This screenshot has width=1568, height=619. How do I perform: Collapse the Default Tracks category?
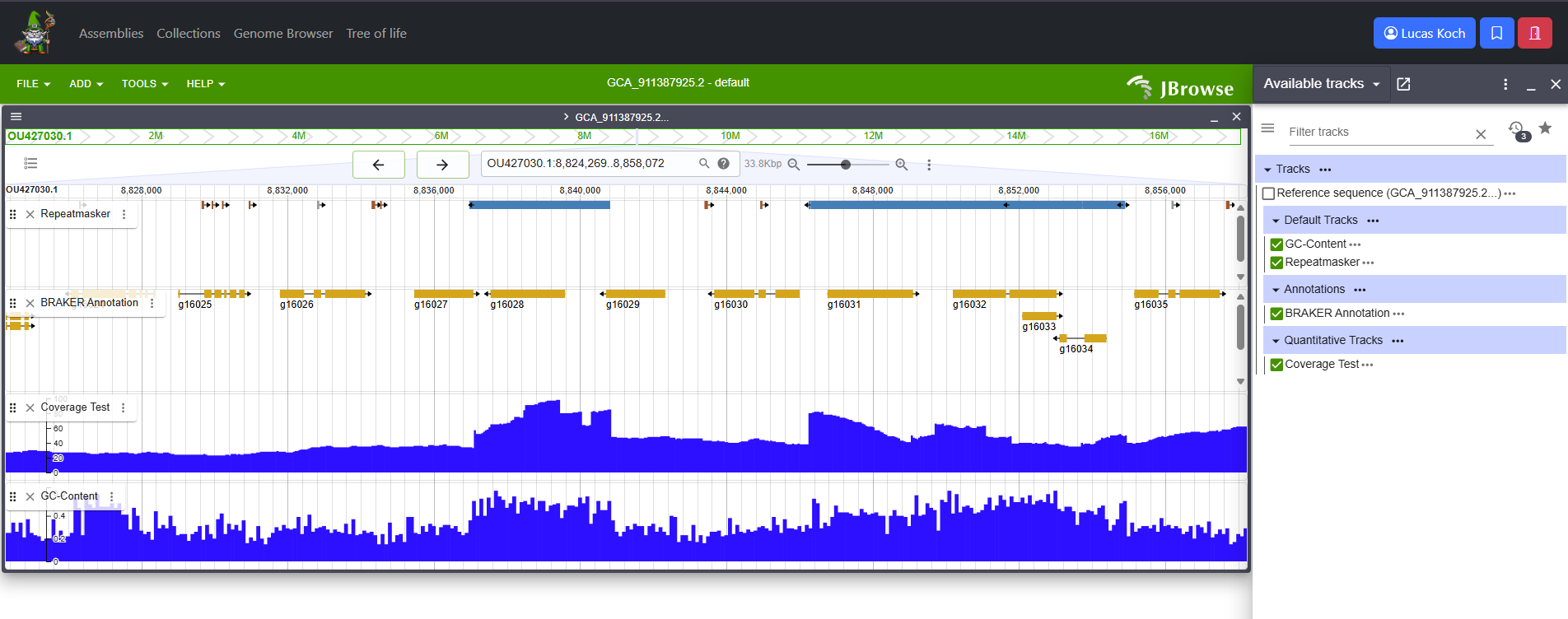click(1276, 221)
